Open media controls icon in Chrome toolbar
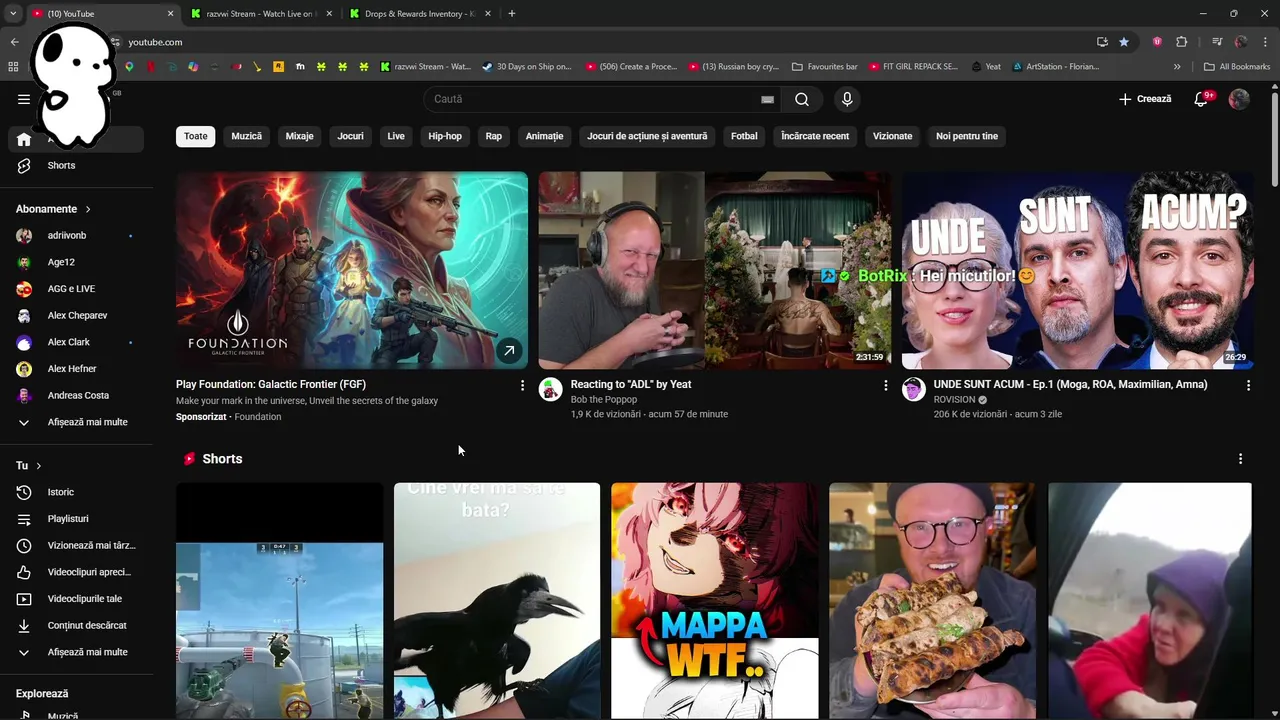 [x=1217, y=42]
